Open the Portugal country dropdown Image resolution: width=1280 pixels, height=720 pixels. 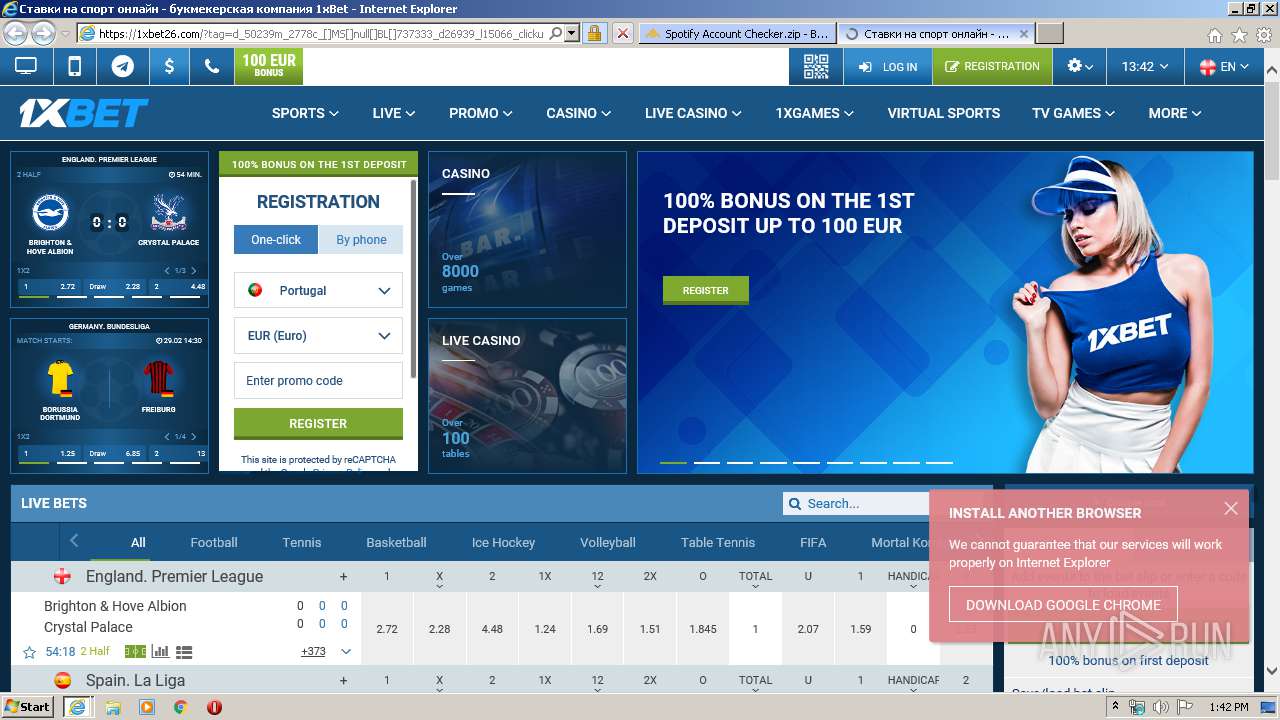click(318, 290)
